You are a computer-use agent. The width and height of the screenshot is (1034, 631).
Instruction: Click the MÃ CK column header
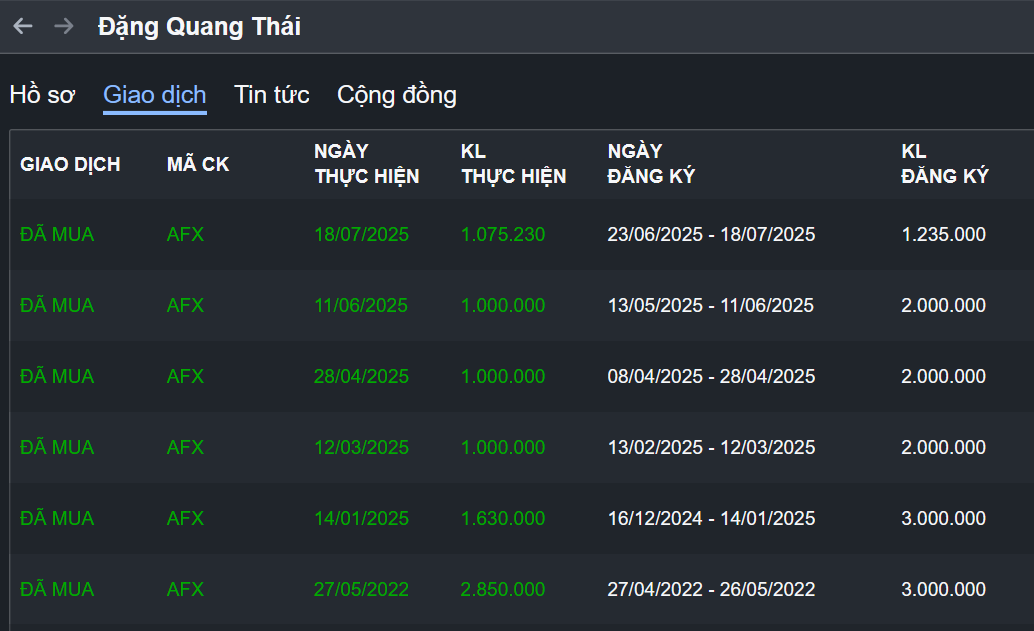[198, 164]
